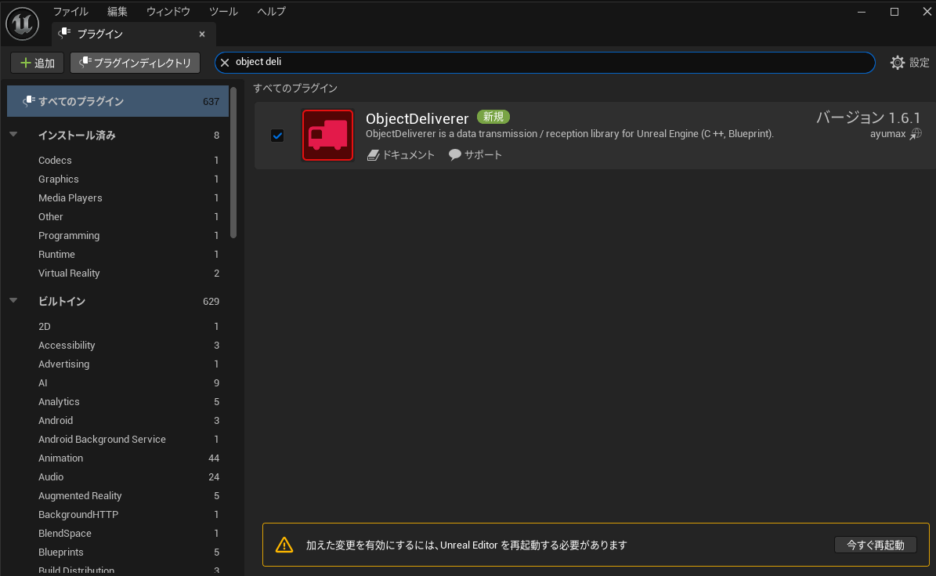This screenshot has height=576, width=936.
Task: Clear search with the X icon
Action: pos(225,62)
